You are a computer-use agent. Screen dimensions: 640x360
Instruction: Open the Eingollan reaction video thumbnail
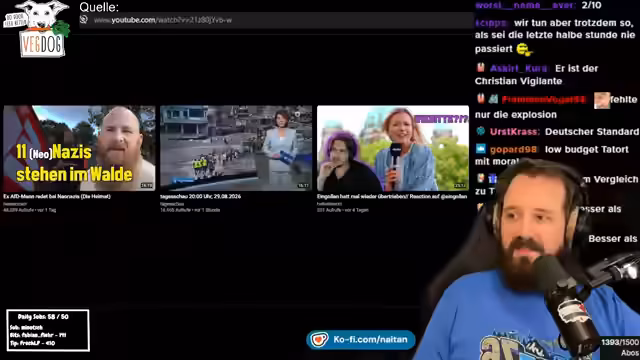(393, 148)
